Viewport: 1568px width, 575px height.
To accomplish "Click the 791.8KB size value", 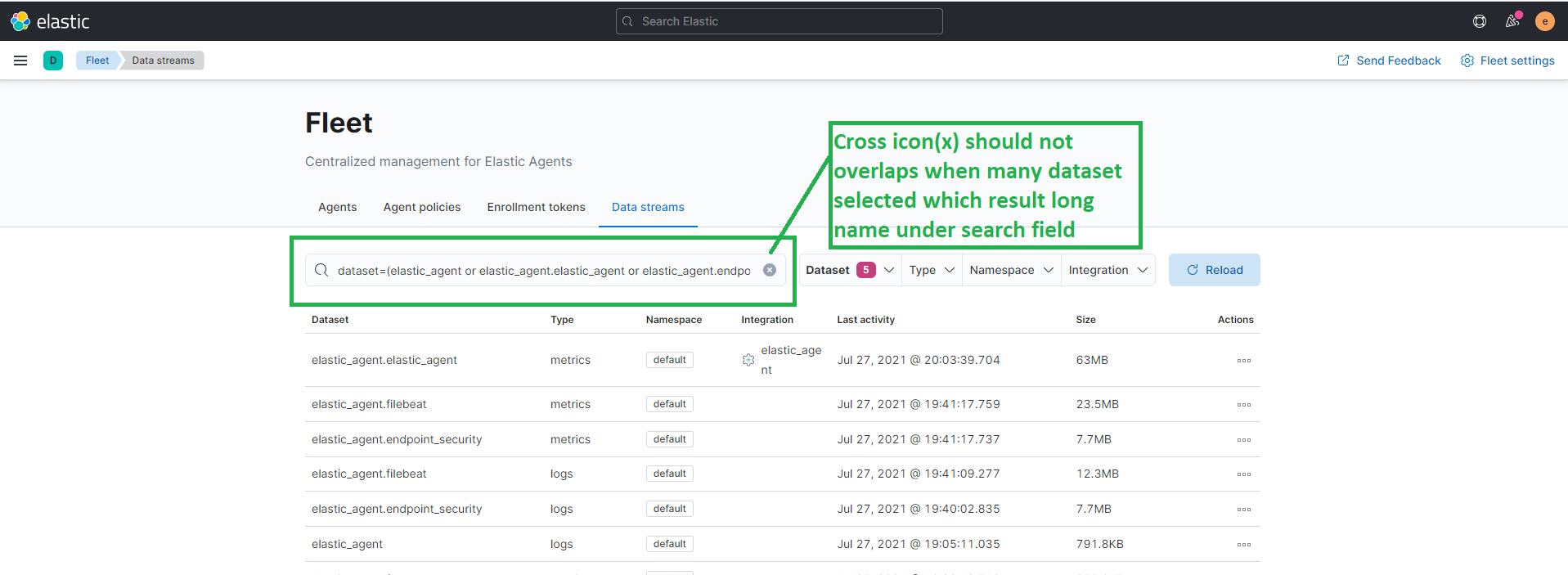I will [1100, 544].
